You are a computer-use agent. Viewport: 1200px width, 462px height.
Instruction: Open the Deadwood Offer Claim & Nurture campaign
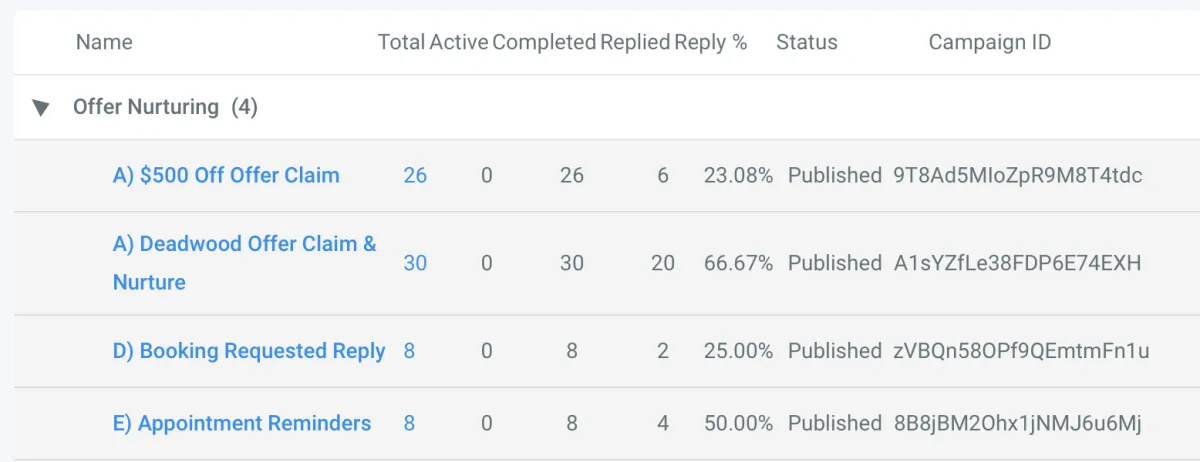pyautogui.click(x=244, y=244)
